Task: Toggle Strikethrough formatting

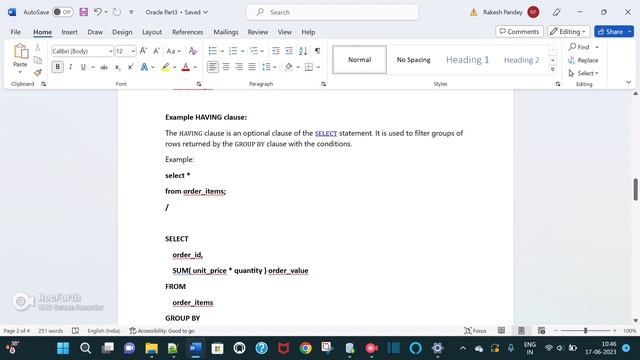Action: click(x=104, y=67)
